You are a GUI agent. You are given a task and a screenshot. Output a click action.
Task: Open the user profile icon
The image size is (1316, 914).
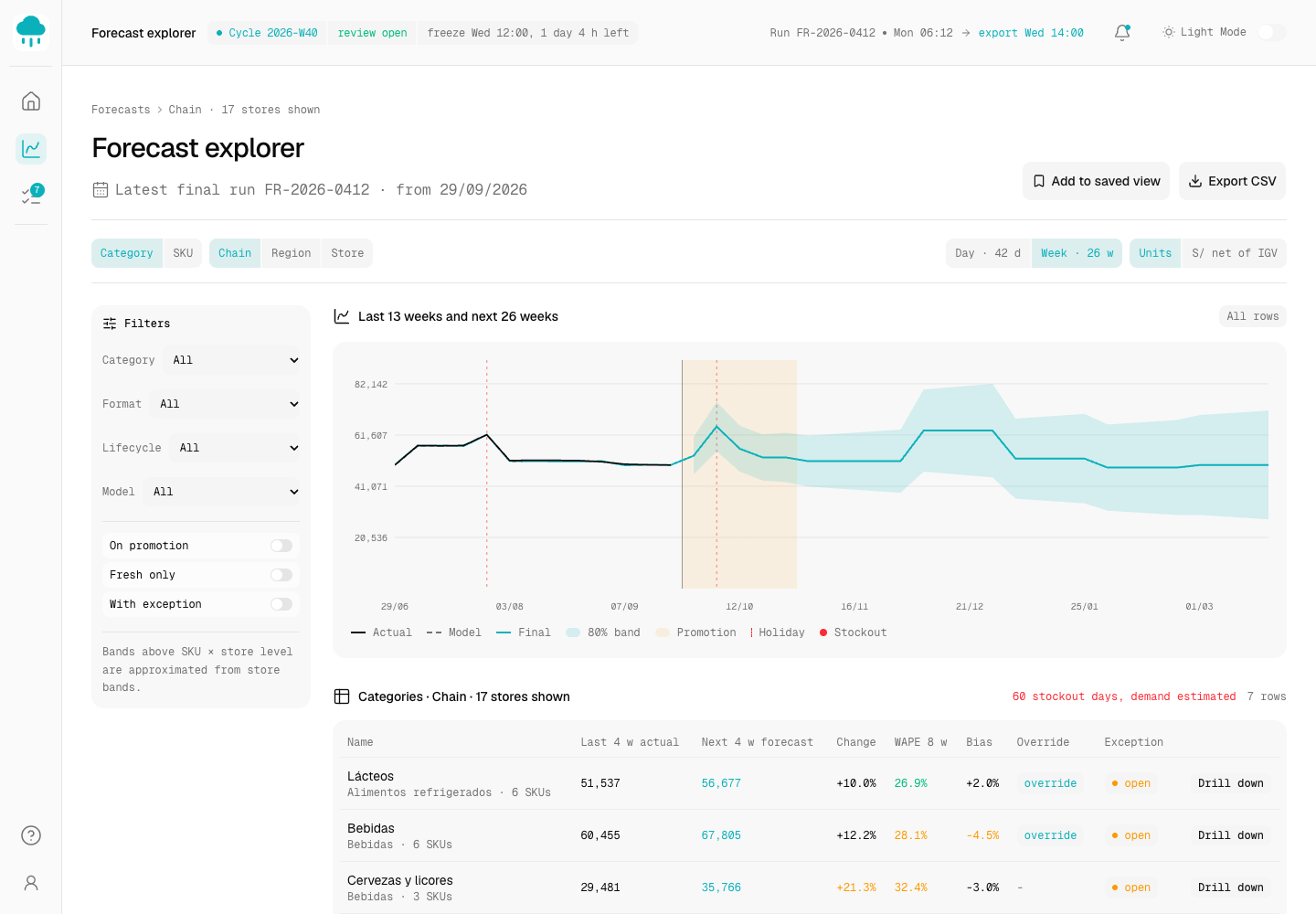click(31, 883)
